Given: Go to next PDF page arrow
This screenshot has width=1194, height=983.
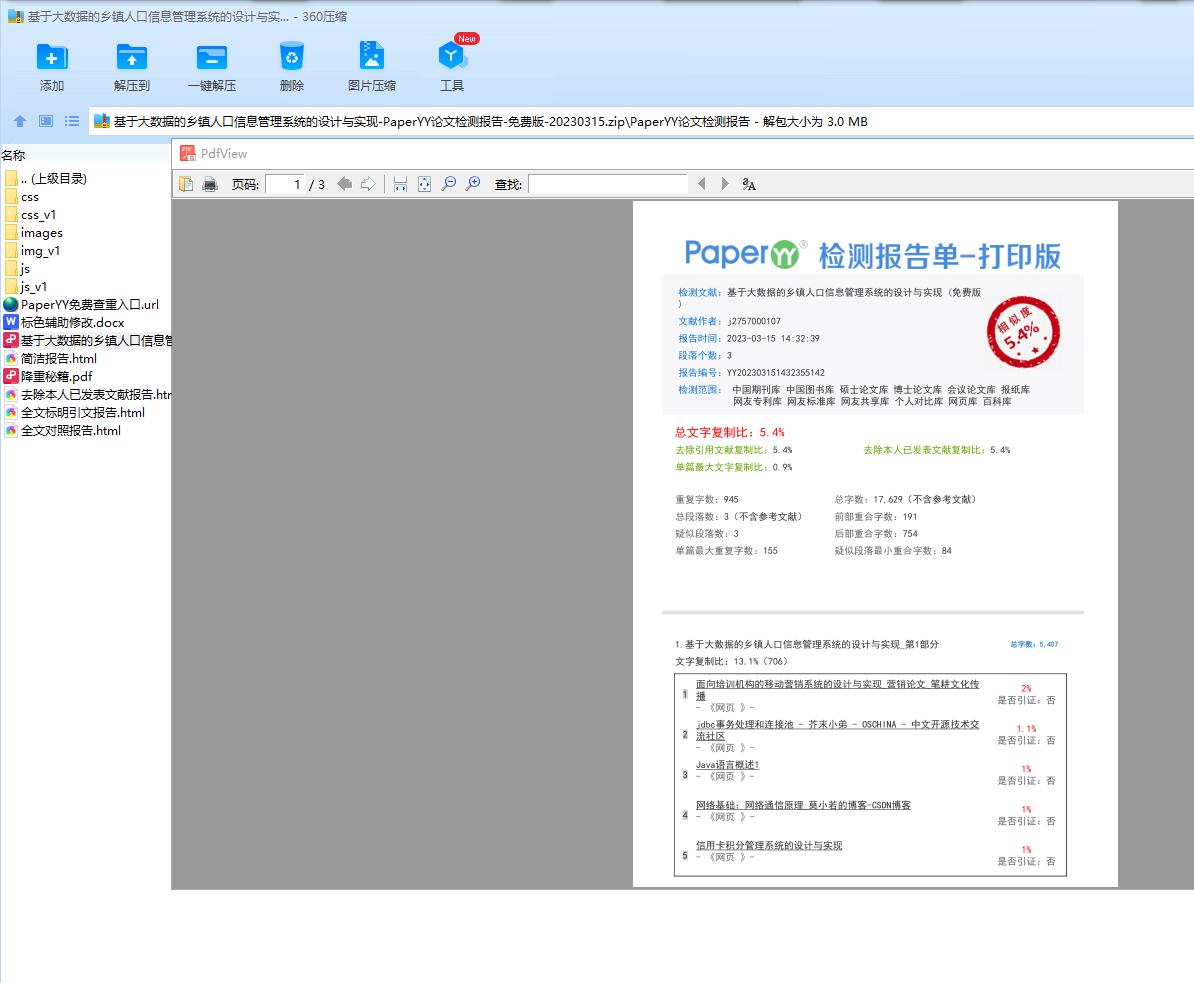Looking at the screenshot, I should pos(368,184).
